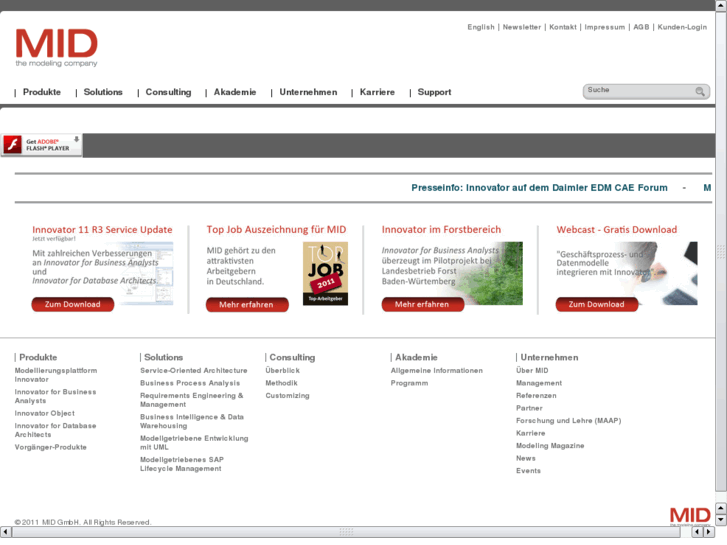
Task: Click Mehr erfahren under Top Job Auszeichnung
Action: point(247,305)
